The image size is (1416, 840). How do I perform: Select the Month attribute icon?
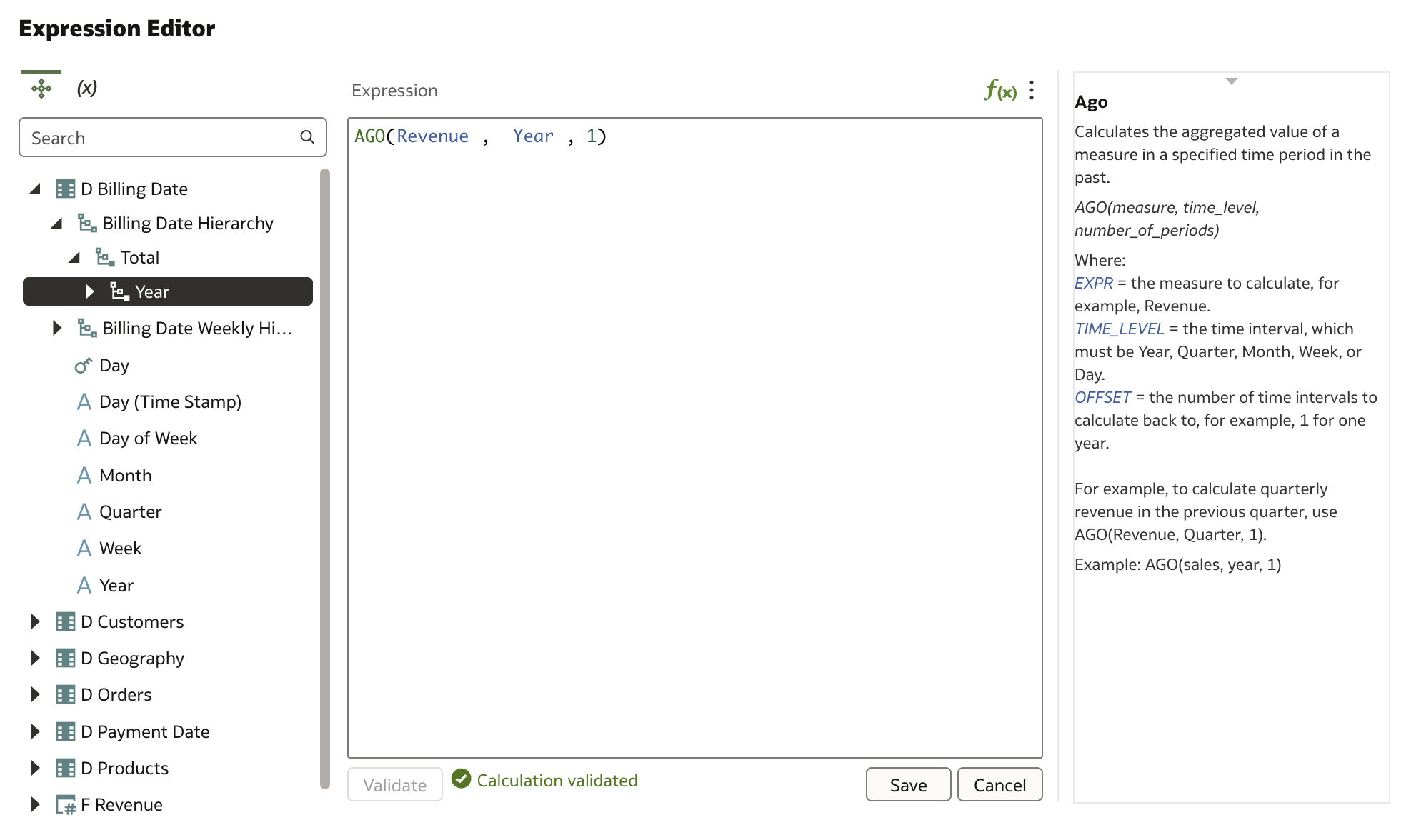84,475
